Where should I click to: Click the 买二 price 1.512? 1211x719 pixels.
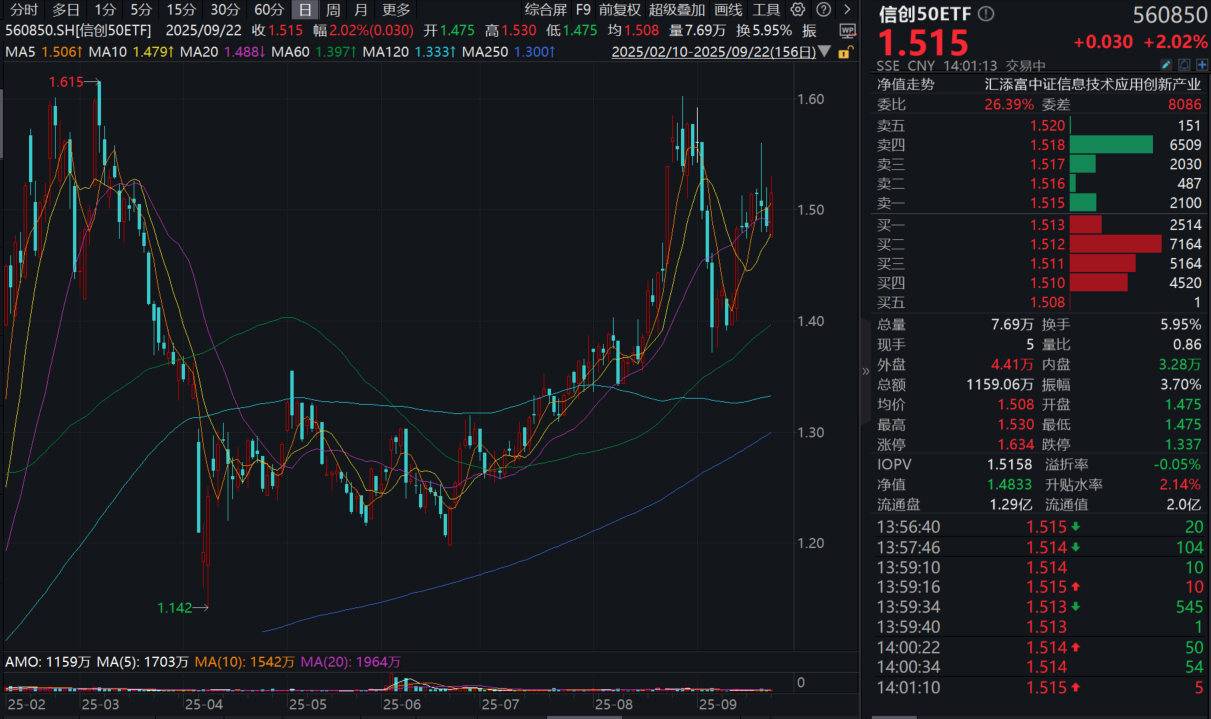pos(1047,244)
